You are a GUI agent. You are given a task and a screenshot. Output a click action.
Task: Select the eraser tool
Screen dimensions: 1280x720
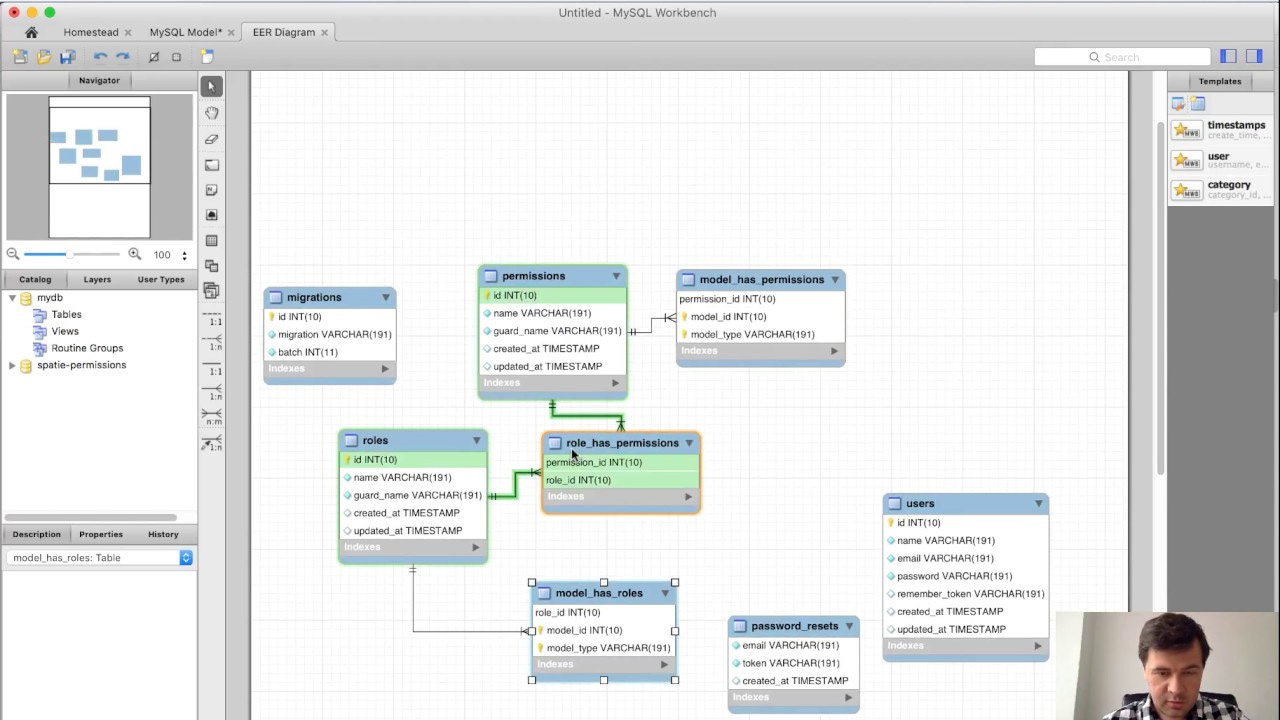pyautogui.click(x=211, y=139)
